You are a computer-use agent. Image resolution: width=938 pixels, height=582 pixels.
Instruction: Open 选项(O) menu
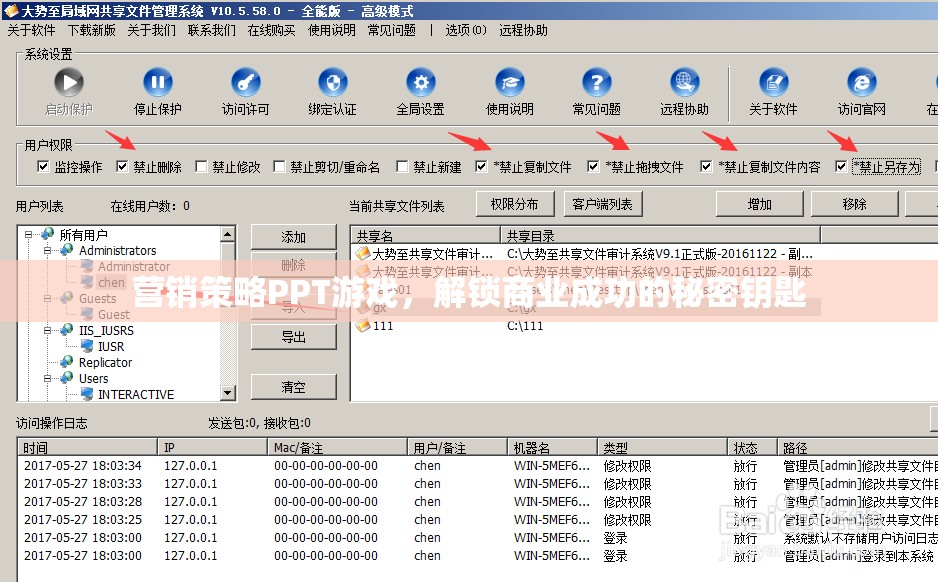click(x=466, y=30)
